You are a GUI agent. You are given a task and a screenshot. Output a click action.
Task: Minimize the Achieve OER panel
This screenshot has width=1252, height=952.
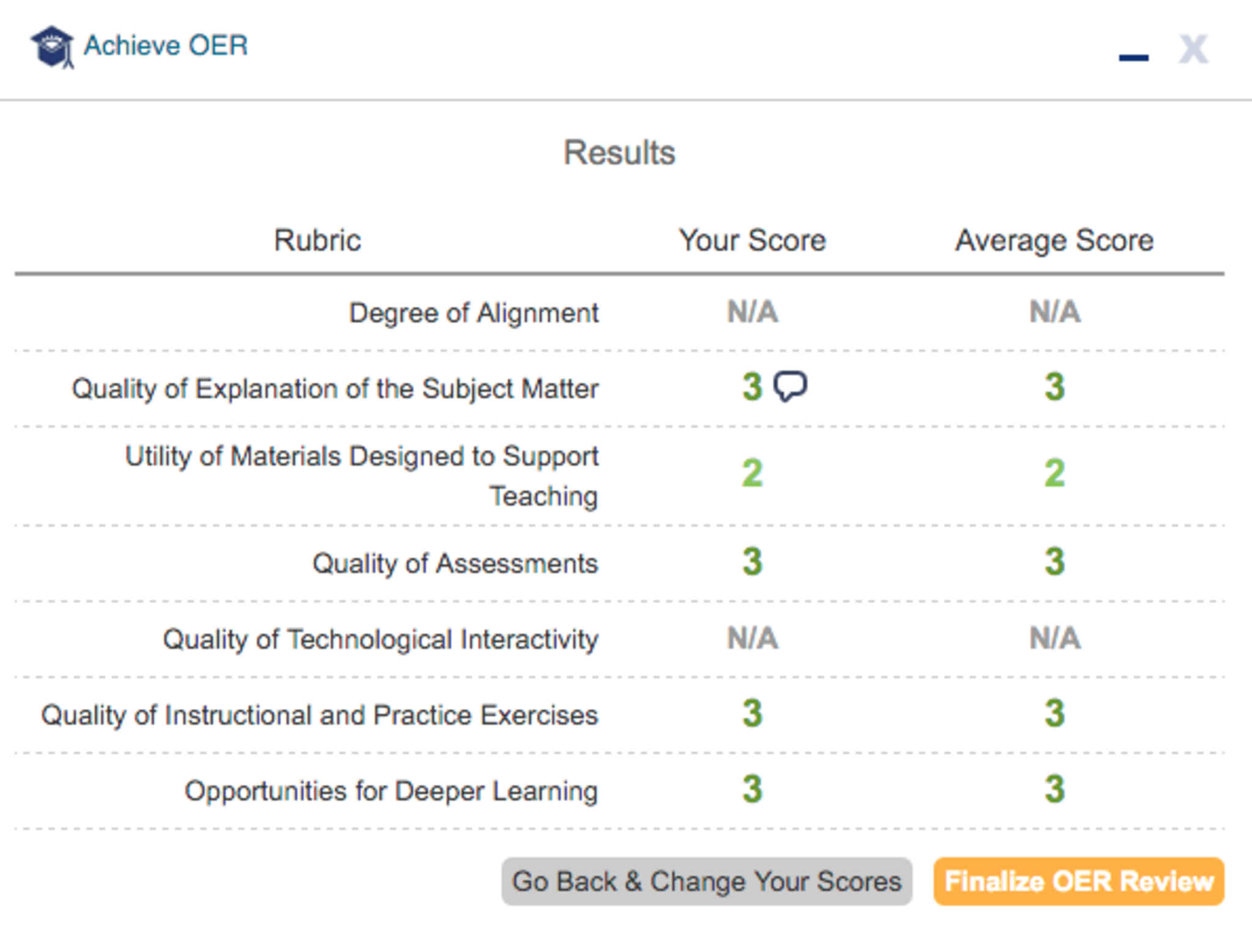pyautogui.click(x=1133, y=57)
